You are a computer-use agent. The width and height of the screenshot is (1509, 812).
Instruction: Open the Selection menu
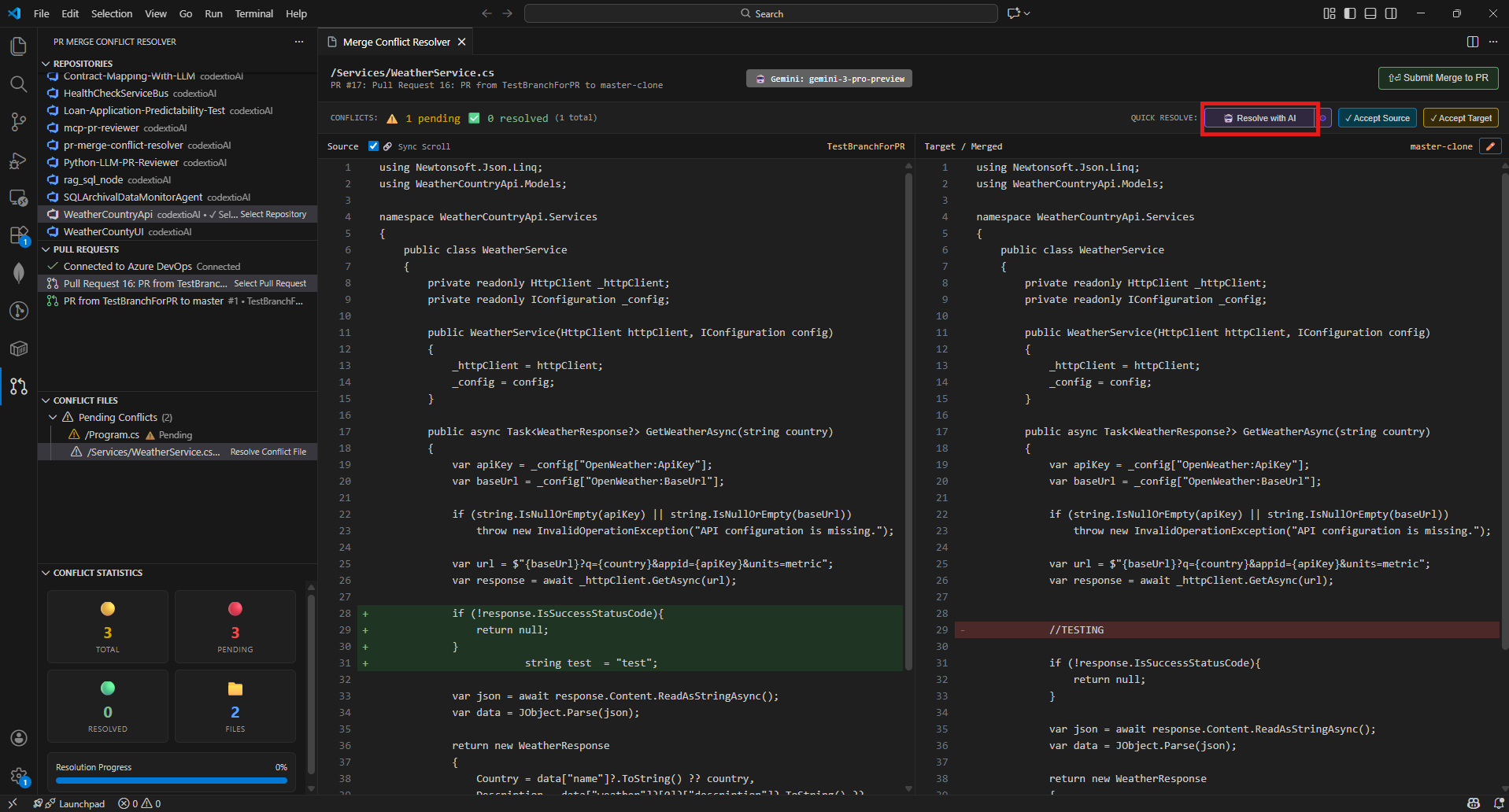coord(112,13)
